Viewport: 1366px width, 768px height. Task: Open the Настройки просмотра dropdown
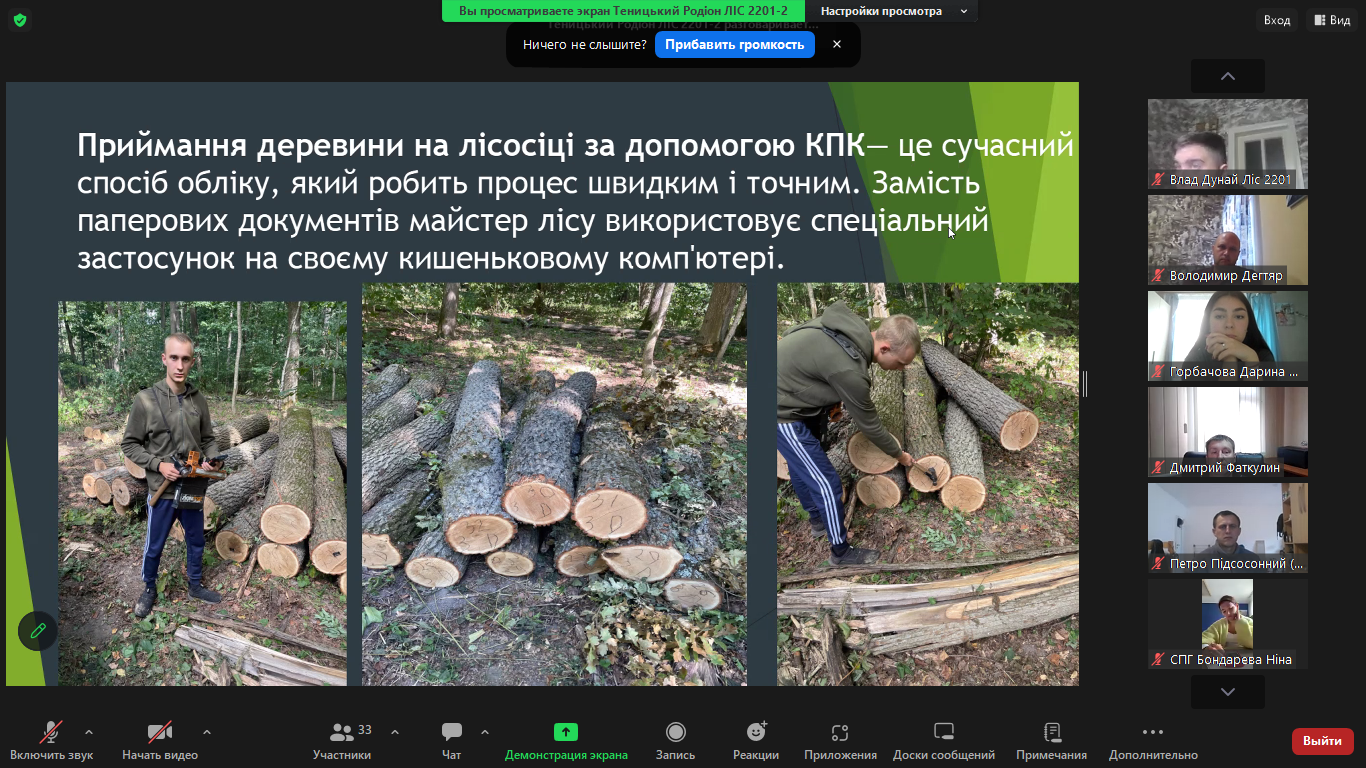[x=894, y=11]
